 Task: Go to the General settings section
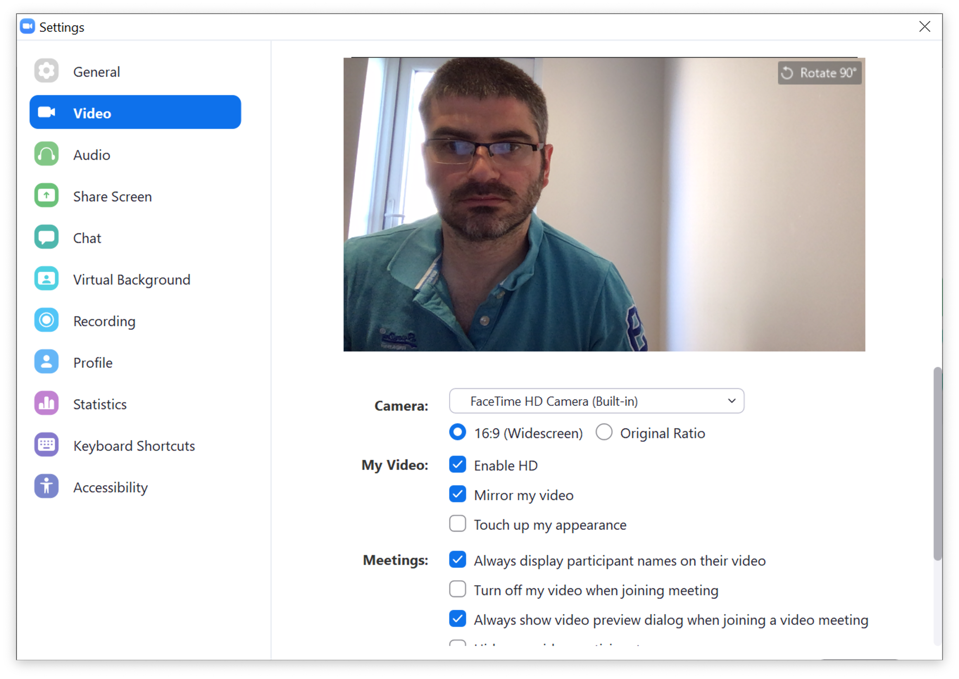96,71
